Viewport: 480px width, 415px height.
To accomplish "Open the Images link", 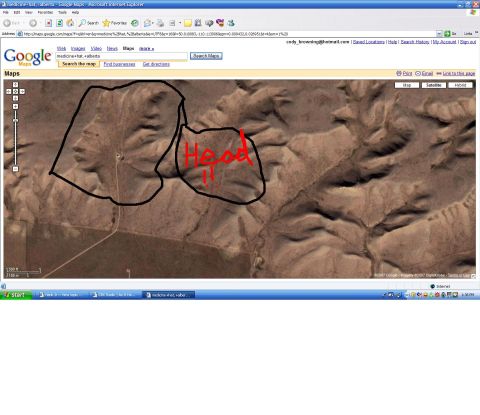I will coord(78,49).
